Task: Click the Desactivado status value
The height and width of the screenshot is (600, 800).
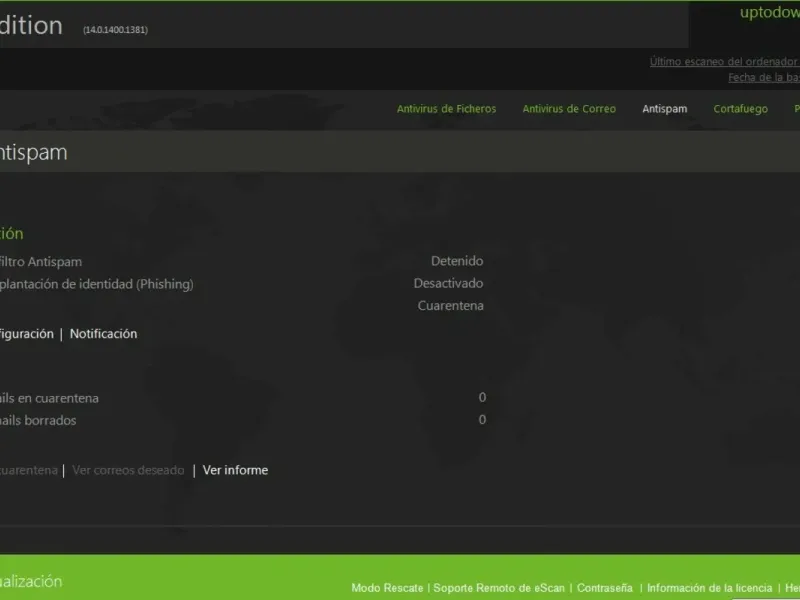Action: tap(448, 283)
